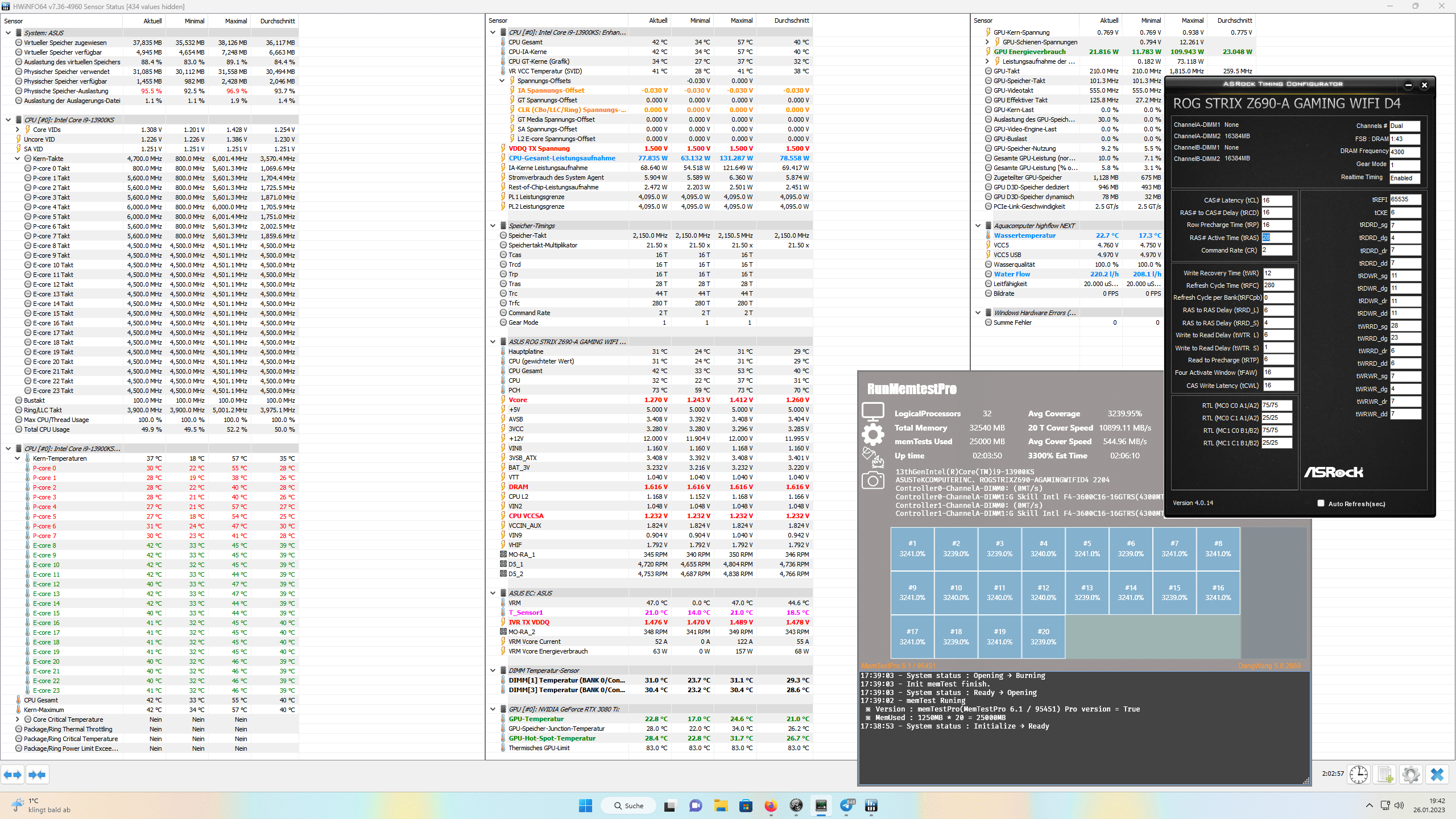Expand the Core Critical Temperature row
The height and width of the screenshot is (819, 1456).
pos(18,719)
